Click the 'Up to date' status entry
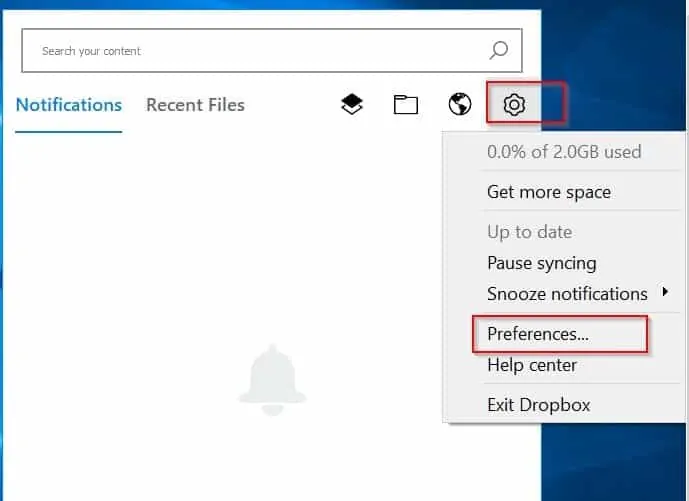 pyautogui.click(x=529, y=232)
